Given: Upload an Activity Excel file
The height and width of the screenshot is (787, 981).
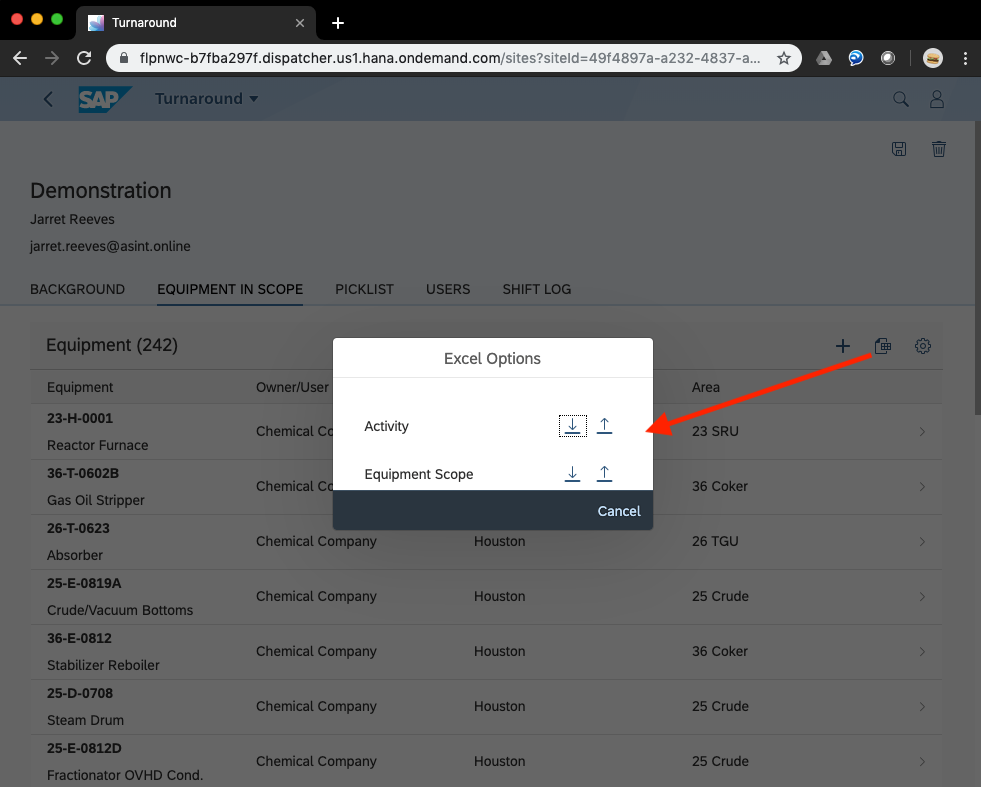Looking at the screenshot, I should click(x=604, y=426).
